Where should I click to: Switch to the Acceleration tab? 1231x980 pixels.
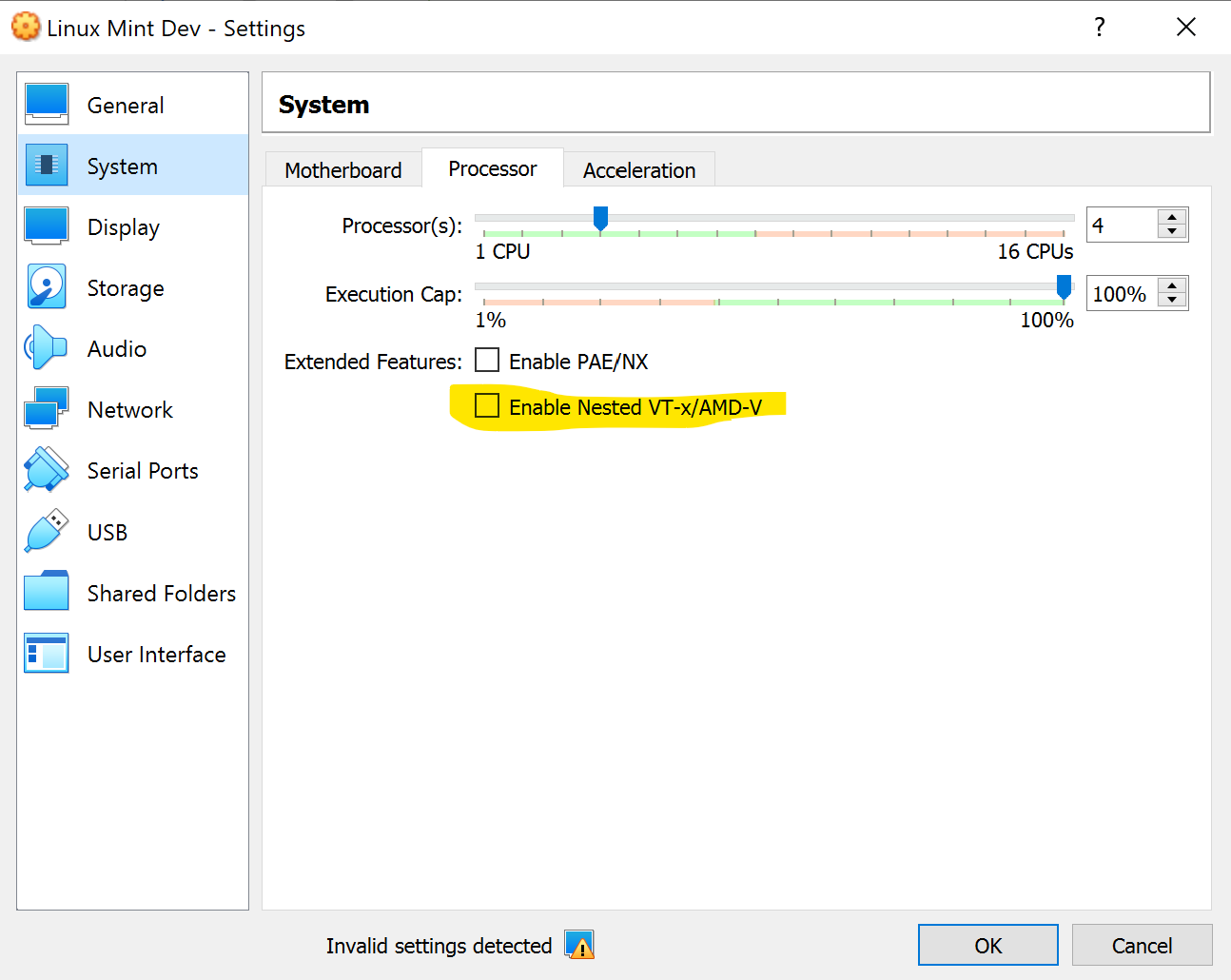(639, 170)
